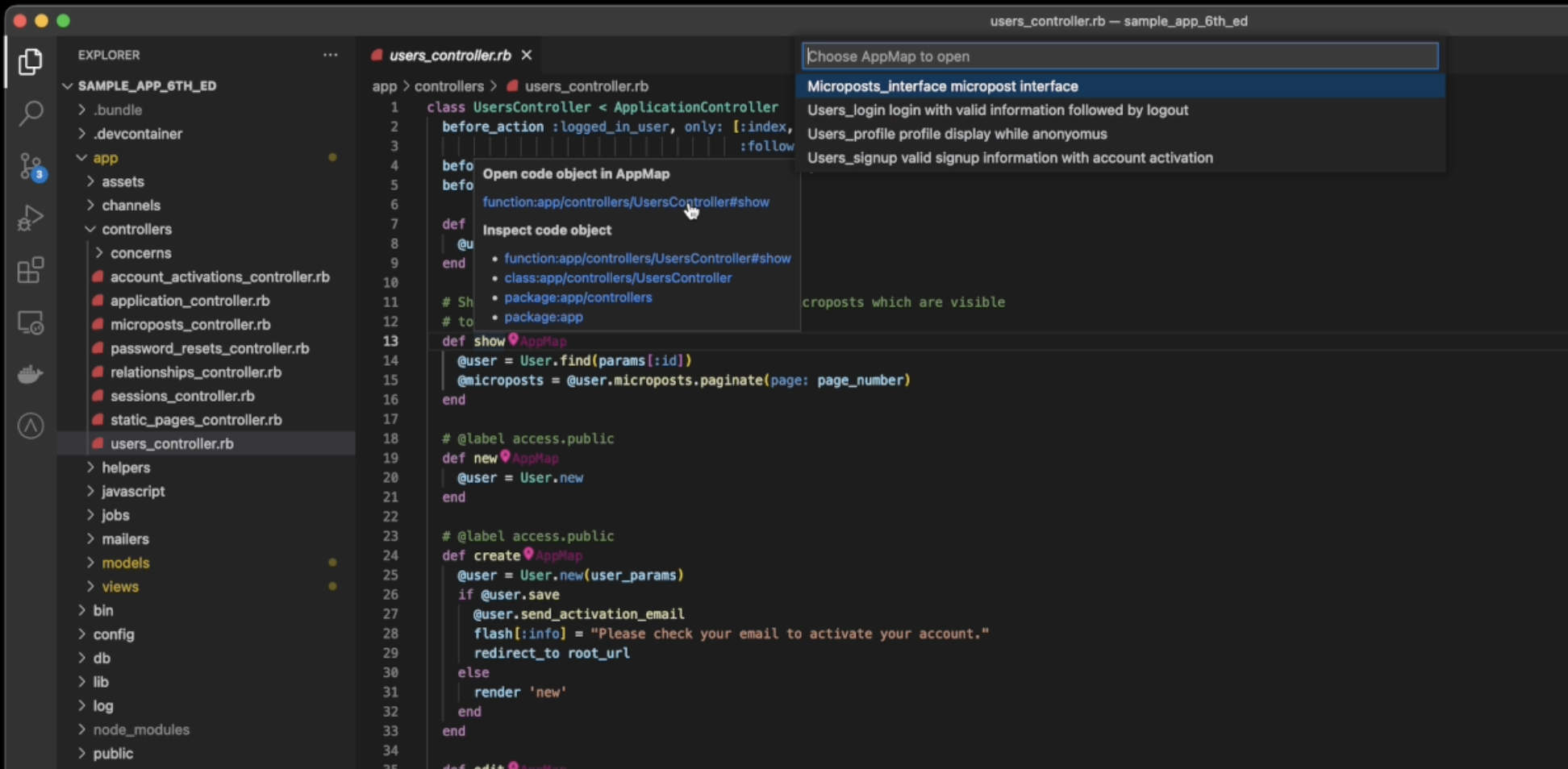Inspect function UsersController#show bullet link
The width and height of the screenshot is (1568, 769).
coord(648,259)
